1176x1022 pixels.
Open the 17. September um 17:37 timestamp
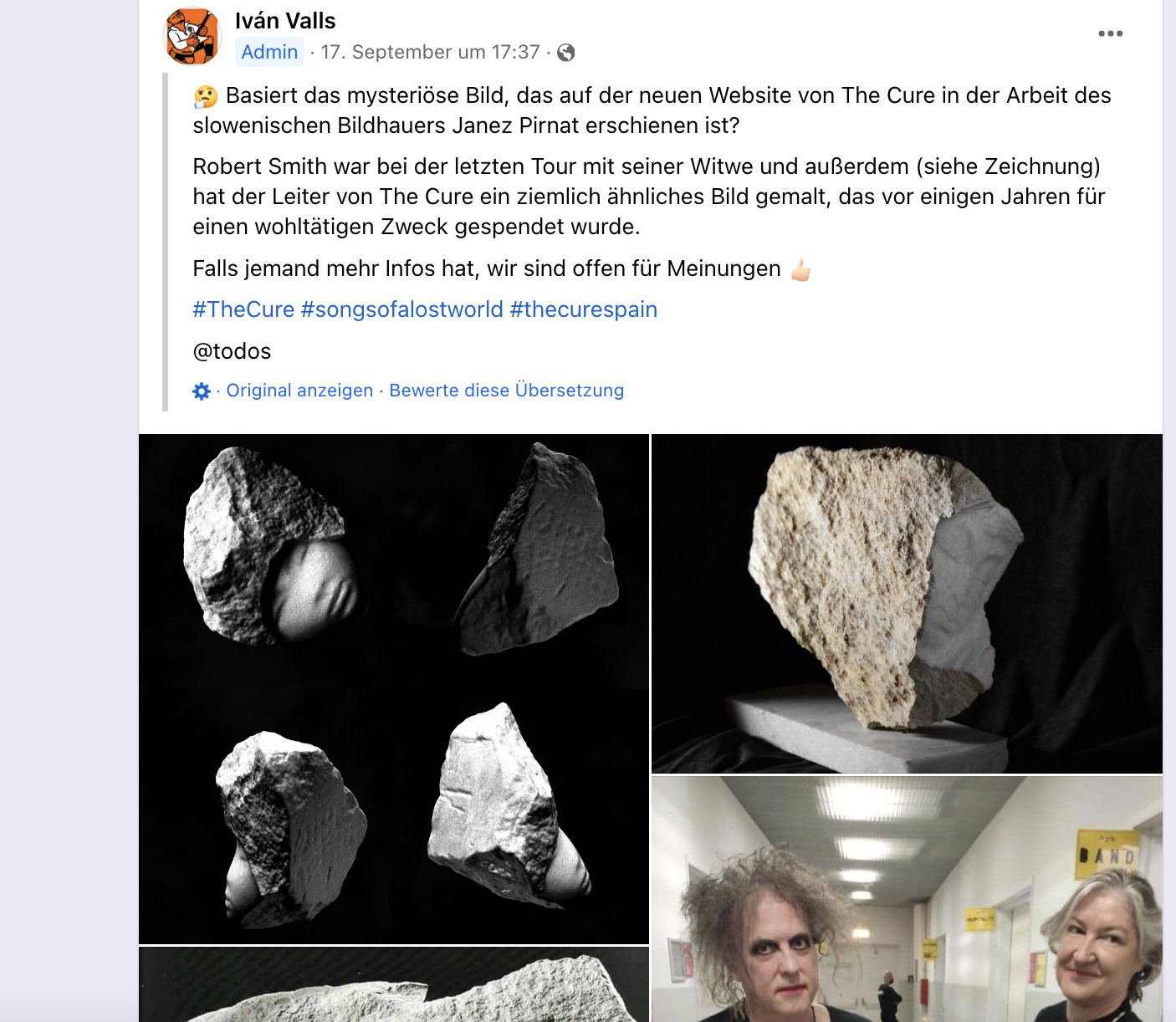point(430,52)
